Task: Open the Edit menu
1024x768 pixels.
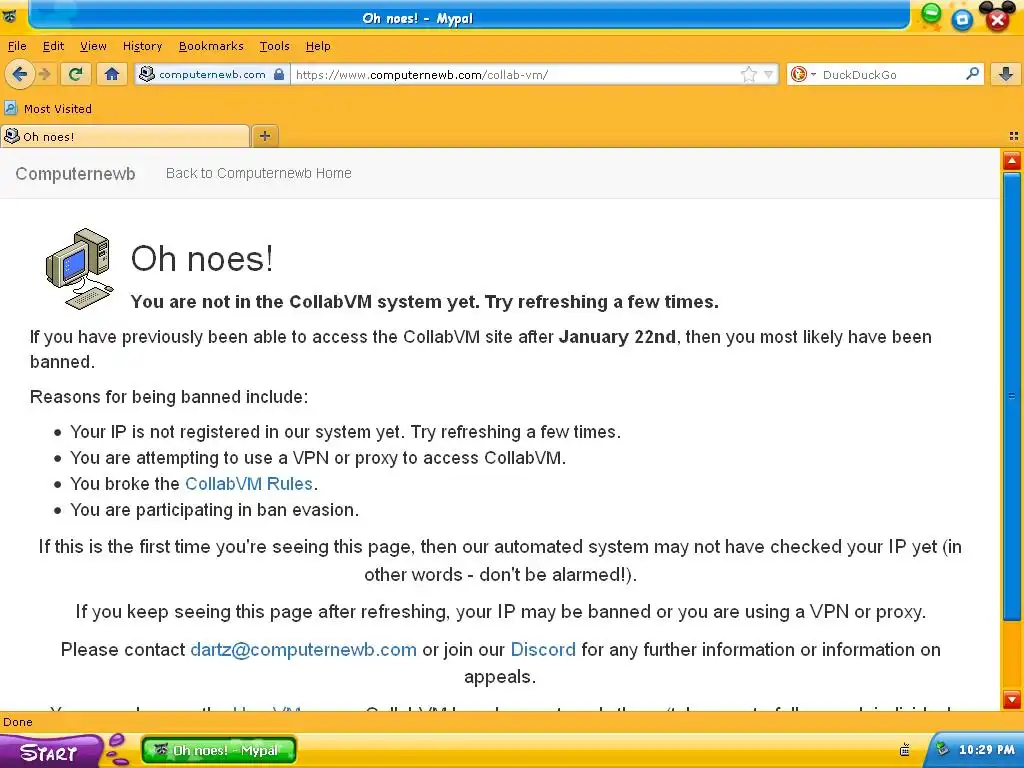Action: pos(53,46)
